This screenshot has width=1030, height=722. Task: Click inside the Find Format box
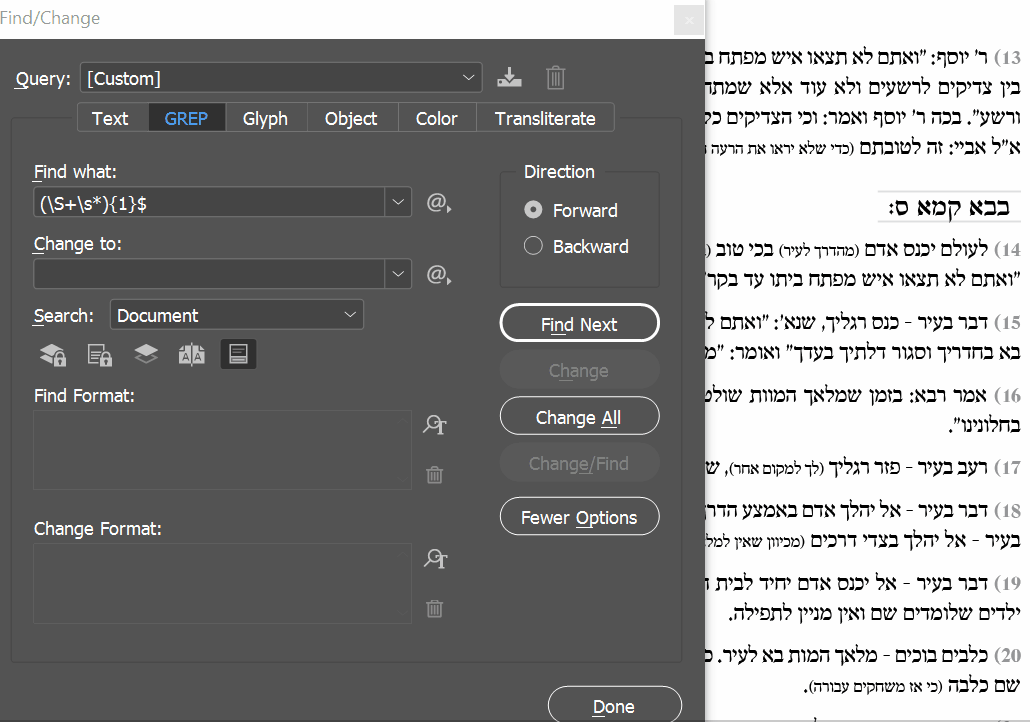pos(223,450)
